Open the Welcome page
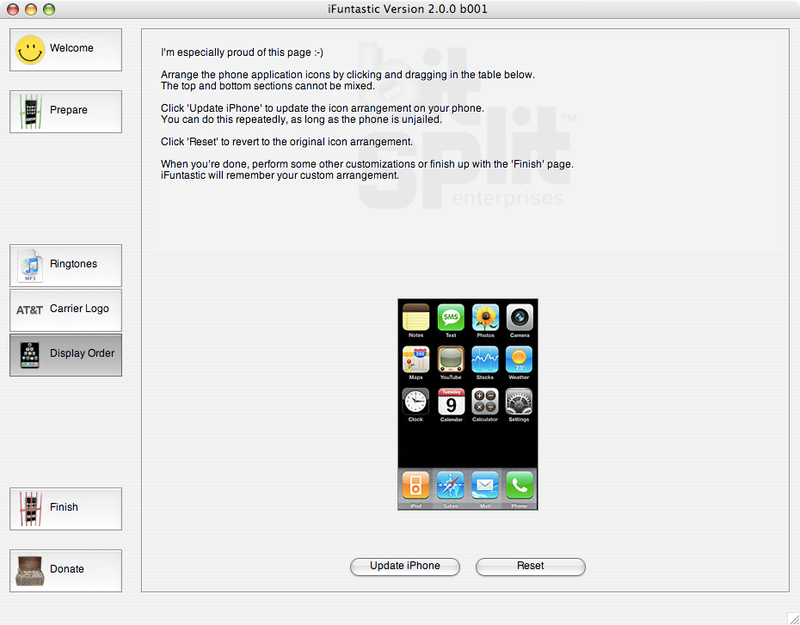Image resolution: width=800 pixels, height=625 pixels. [x=66, y=49]
